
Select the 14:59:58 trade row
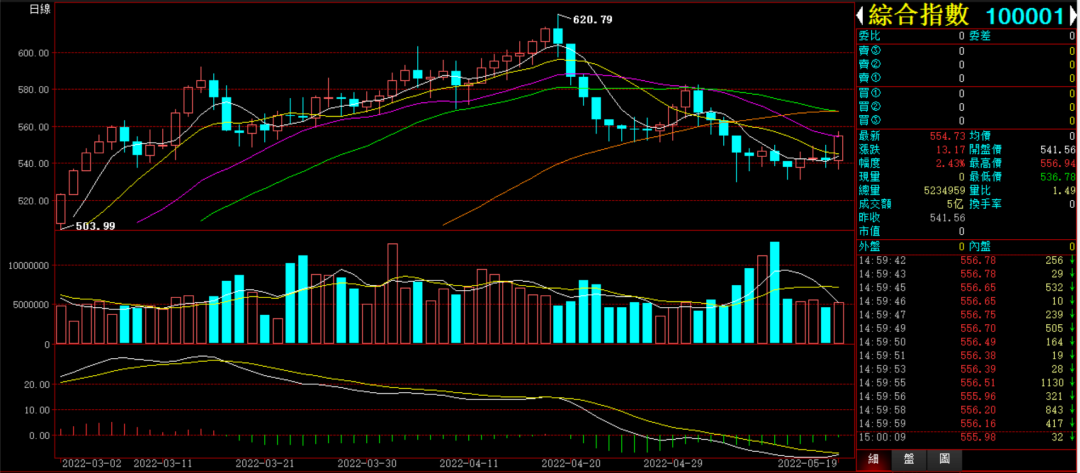(x=966, y=410)
